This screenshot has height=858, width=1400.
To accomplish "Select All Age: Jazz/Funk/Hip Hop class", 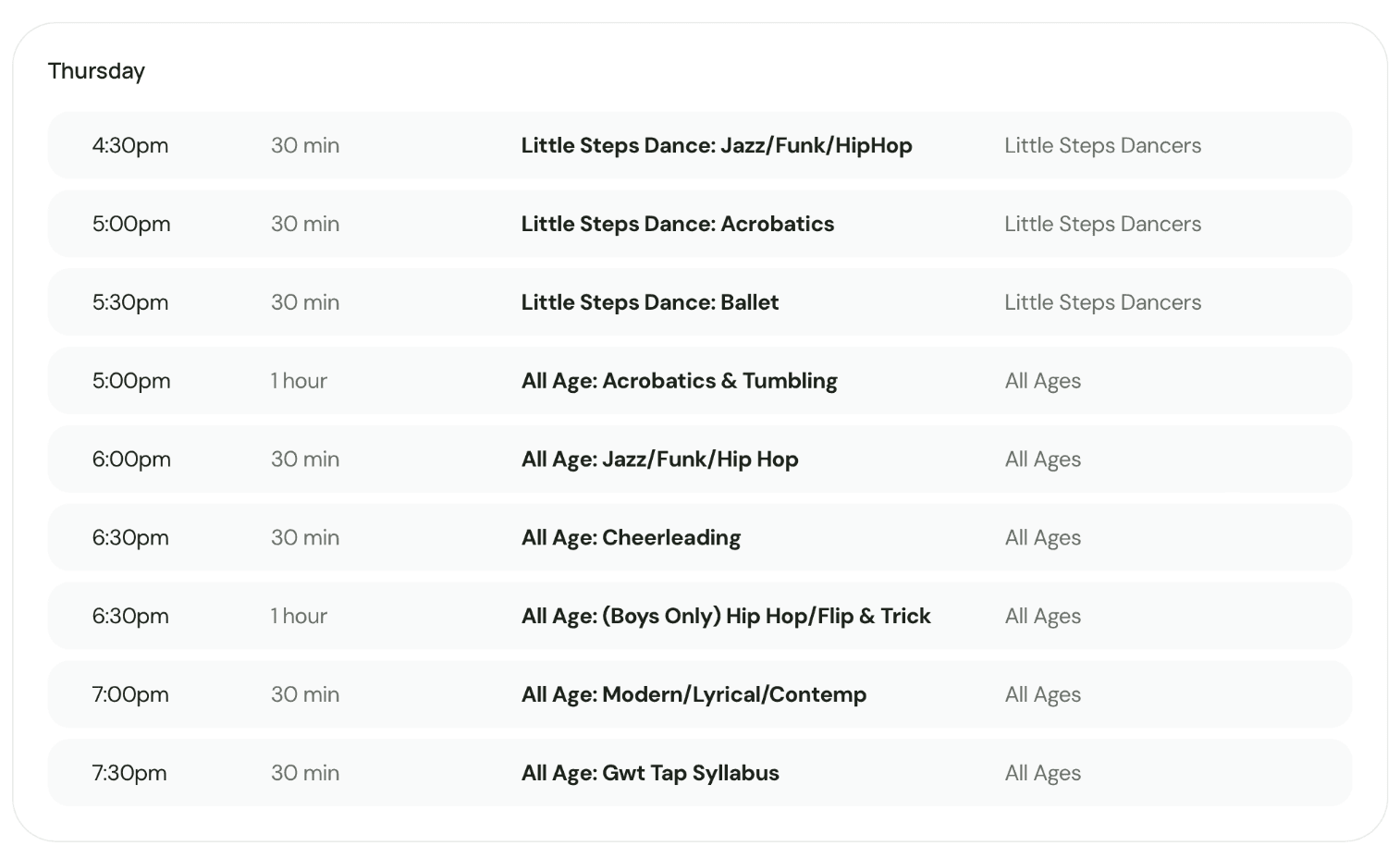I will 659,460.
